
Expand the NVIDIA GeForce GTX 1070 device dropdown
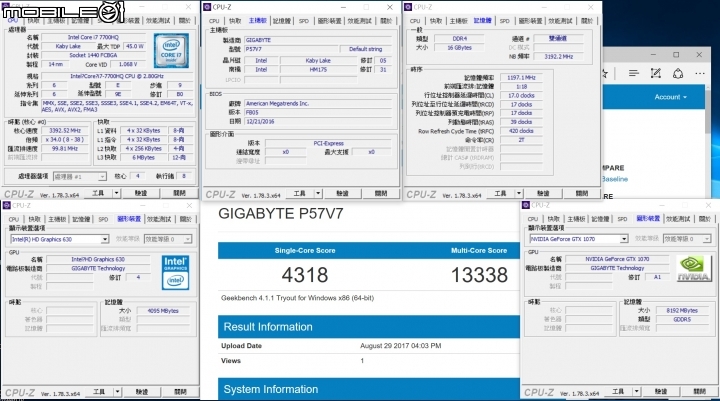click(624, 239)
